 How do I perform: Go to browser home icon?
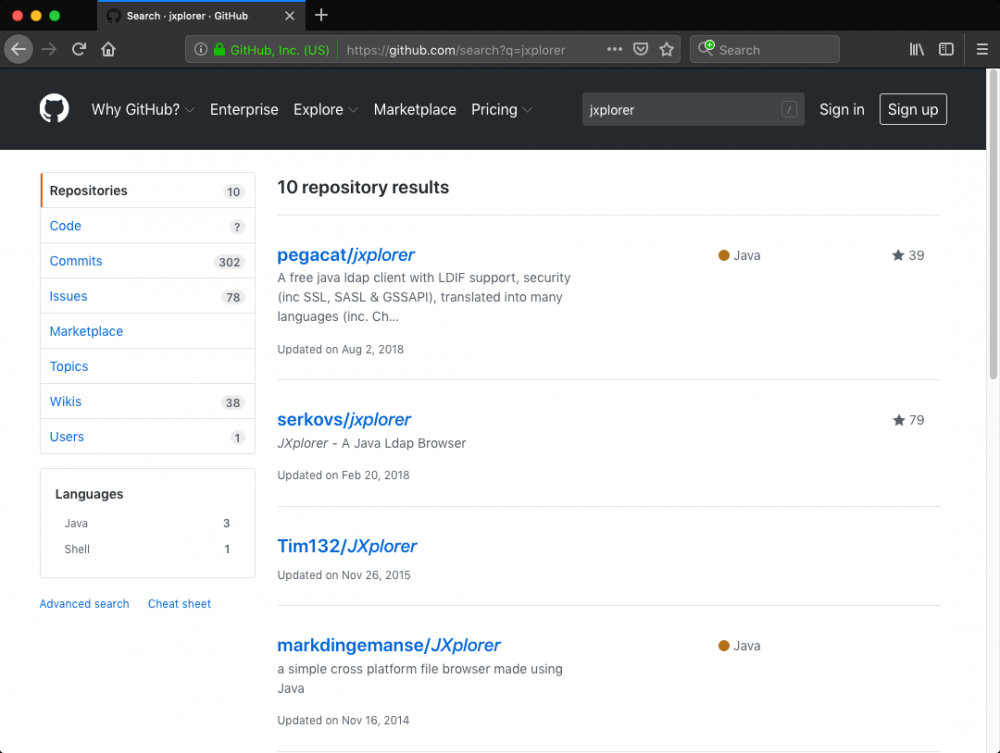(108, 49)
